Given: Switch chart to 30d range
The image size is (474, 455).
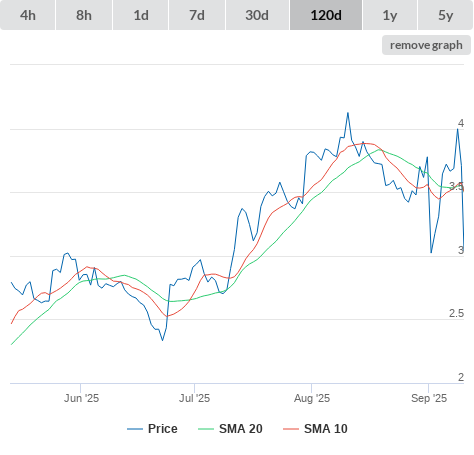Looking at the screenshot, I should pyautogui.click(x=257, y=15).
